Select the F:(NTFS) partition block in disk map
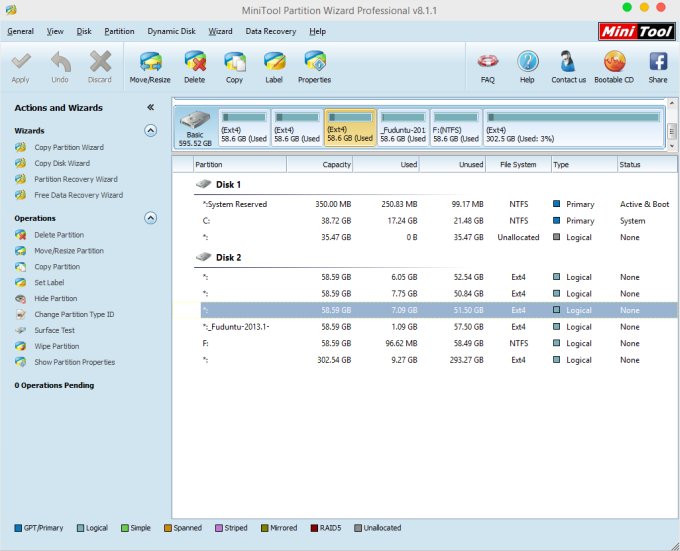Viewport: 680px width, 551px height. [456, 128]
